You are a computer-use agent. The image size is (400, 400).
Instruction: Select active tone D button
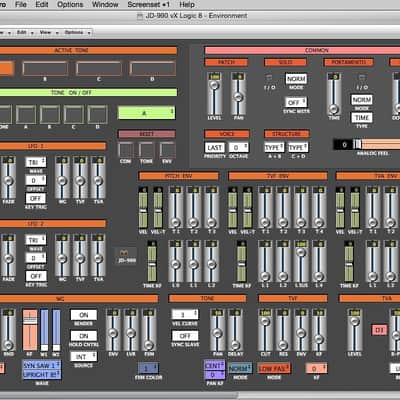[x=152, y=69]
